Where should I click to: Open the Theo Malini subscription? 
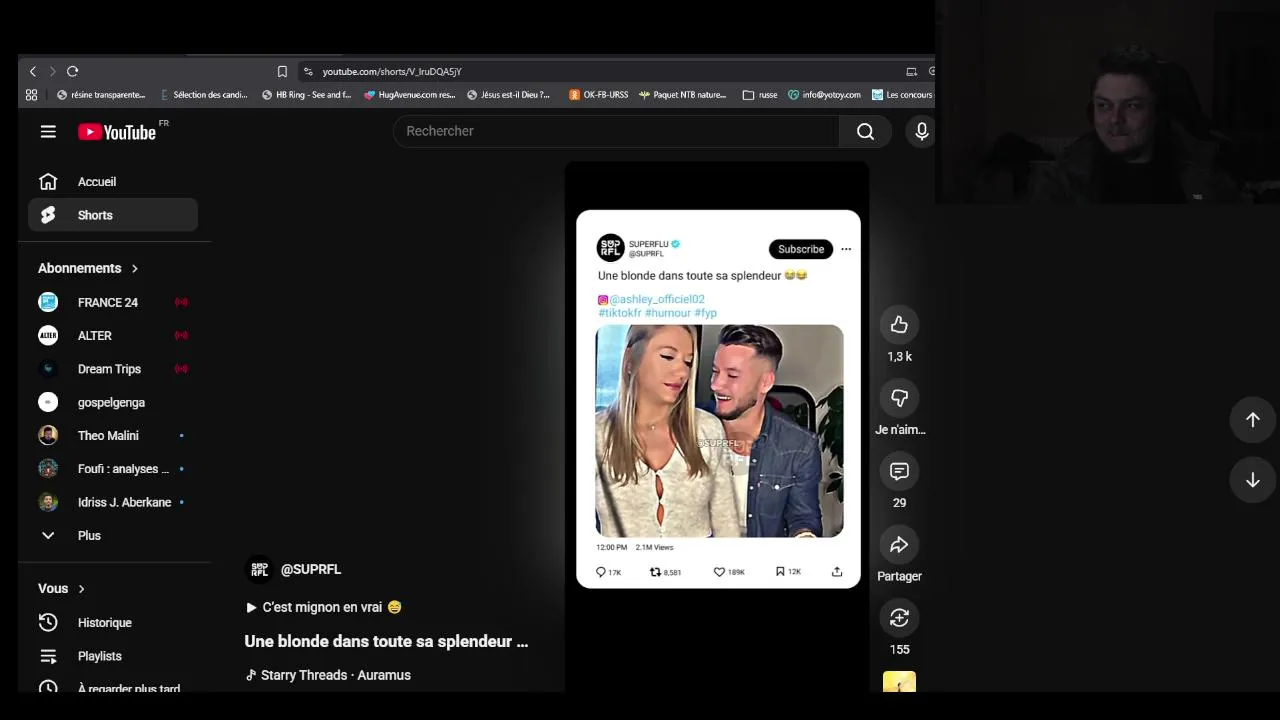pyautogui.click(x=113, y=435)
